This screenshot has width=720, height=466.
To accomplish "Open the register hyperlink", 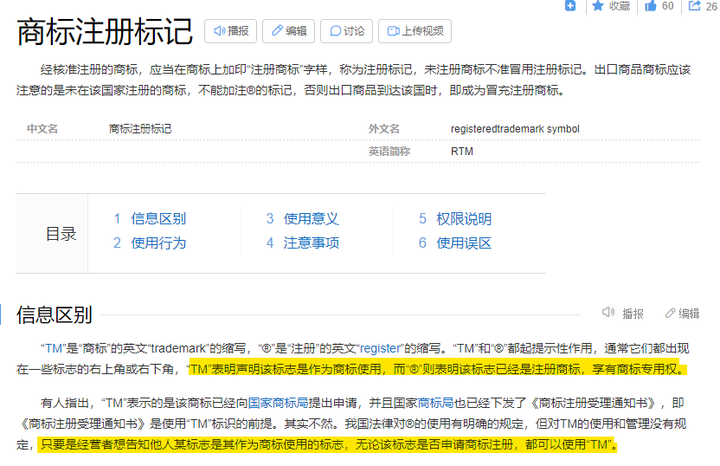I will point(380,348).
